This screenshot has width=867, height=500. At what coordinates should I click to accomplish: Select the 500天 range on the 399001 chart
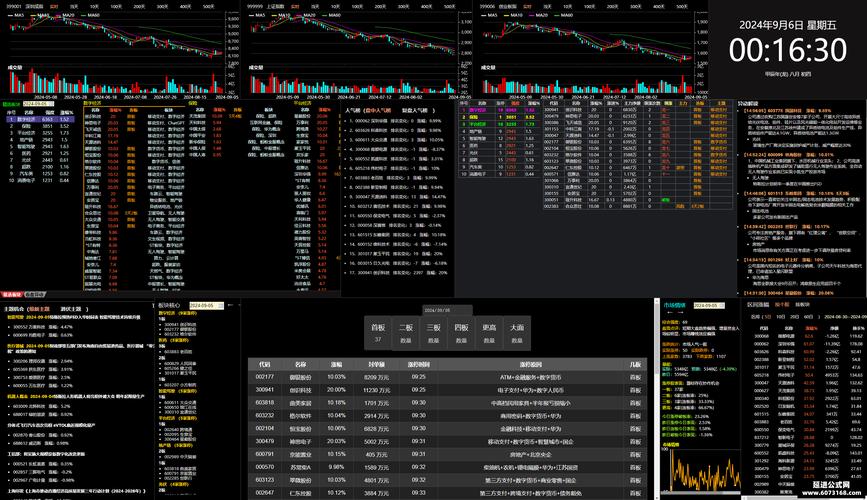tap(208, 5)
